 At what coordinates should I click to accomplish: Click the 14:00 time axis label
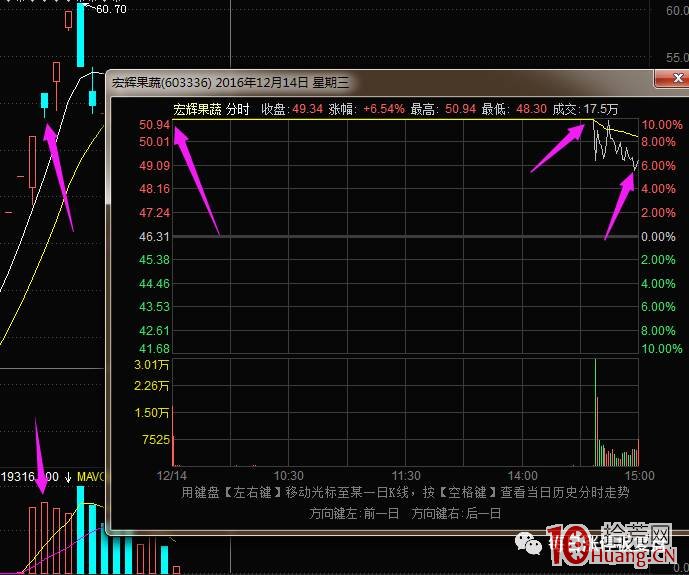522,476
